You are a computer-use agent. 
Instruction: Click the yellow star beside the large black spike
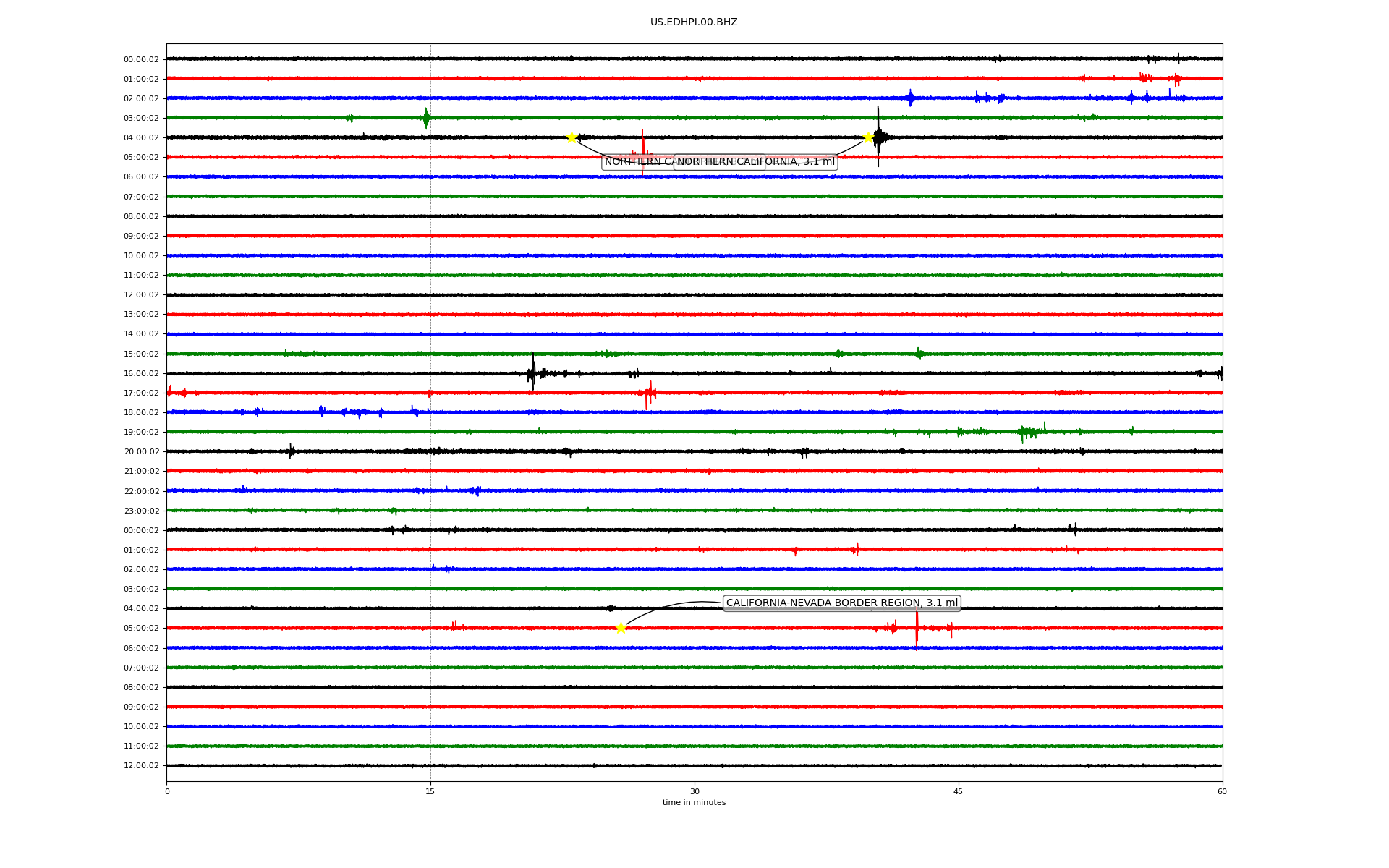[868, 137]
